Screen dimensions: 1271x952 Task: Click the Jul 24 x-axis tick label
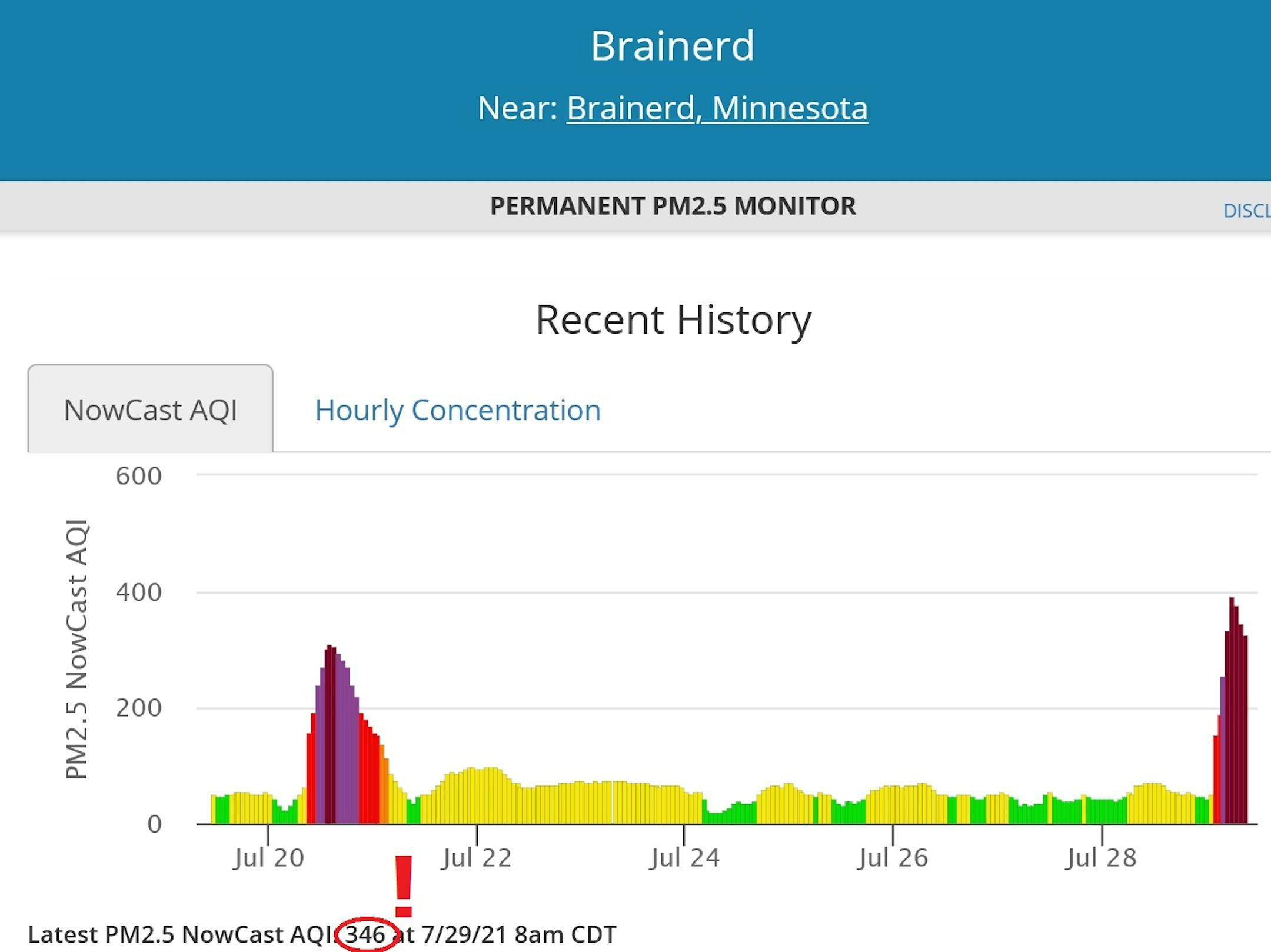684,858
